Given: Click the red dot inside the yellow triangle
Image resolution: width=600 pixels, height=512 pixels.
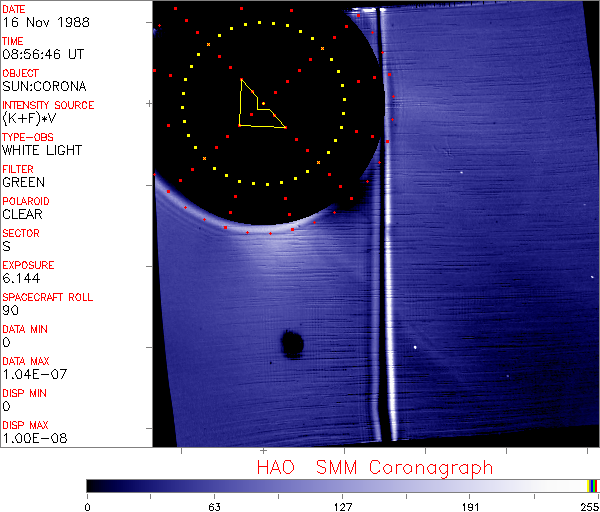Looking at the screenshot, I should click(x=263, y=104).
